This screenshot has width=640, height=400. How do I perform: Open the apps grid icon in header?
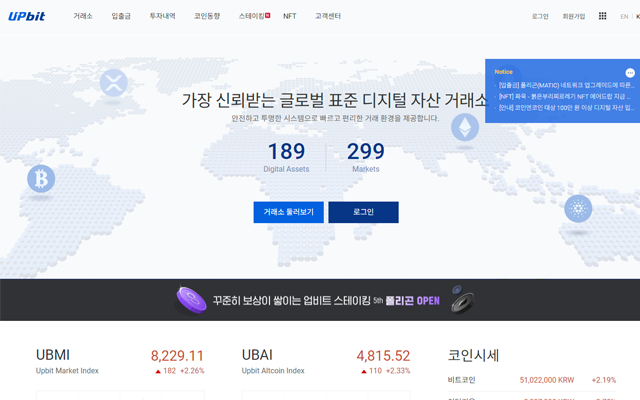[x=602, y=16]
